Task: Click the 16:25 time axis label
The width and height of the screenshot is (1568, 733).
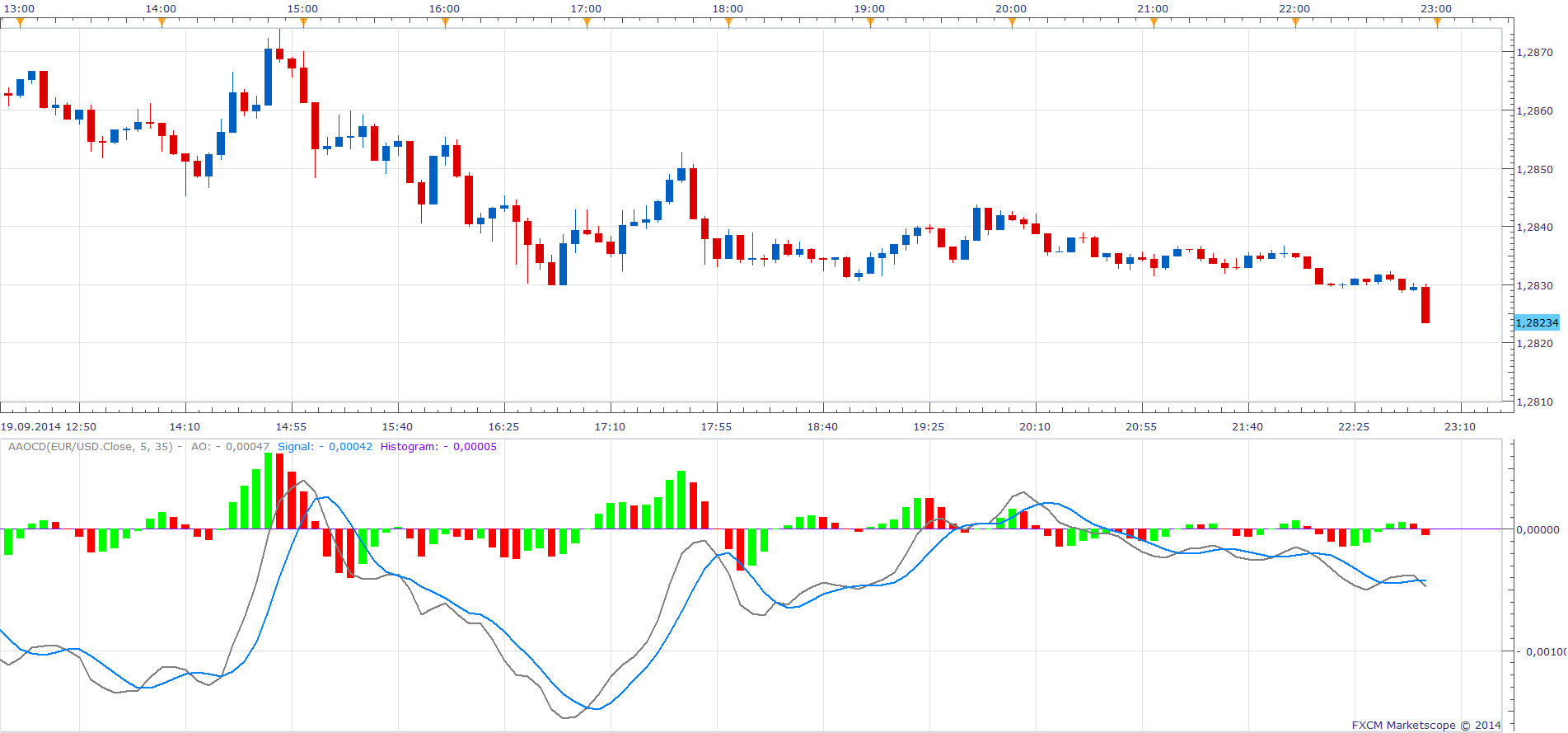Action: [503, 427]
